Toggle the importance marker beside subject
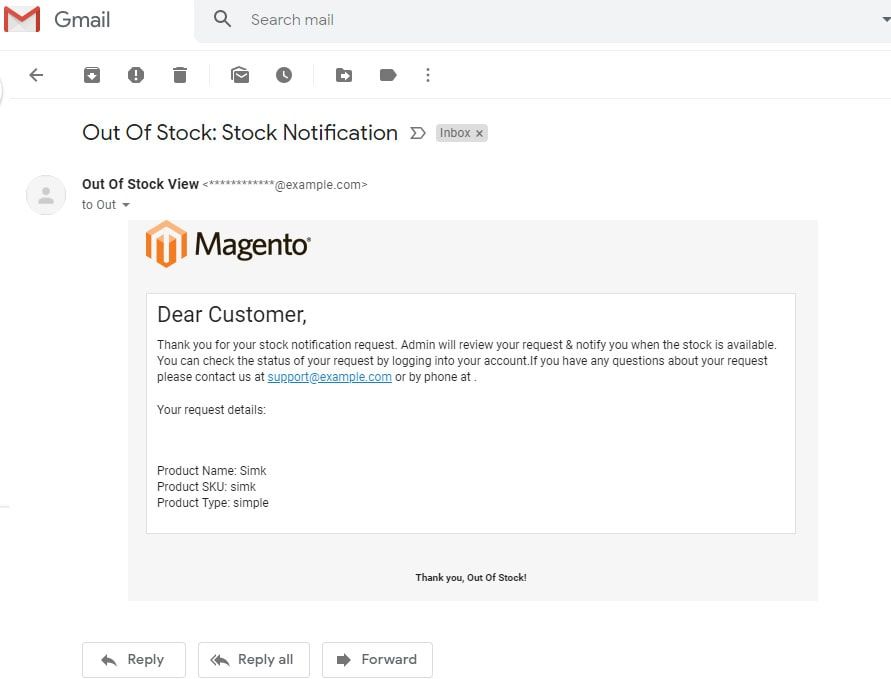The image size is (891, 679). tap(418, 133)
